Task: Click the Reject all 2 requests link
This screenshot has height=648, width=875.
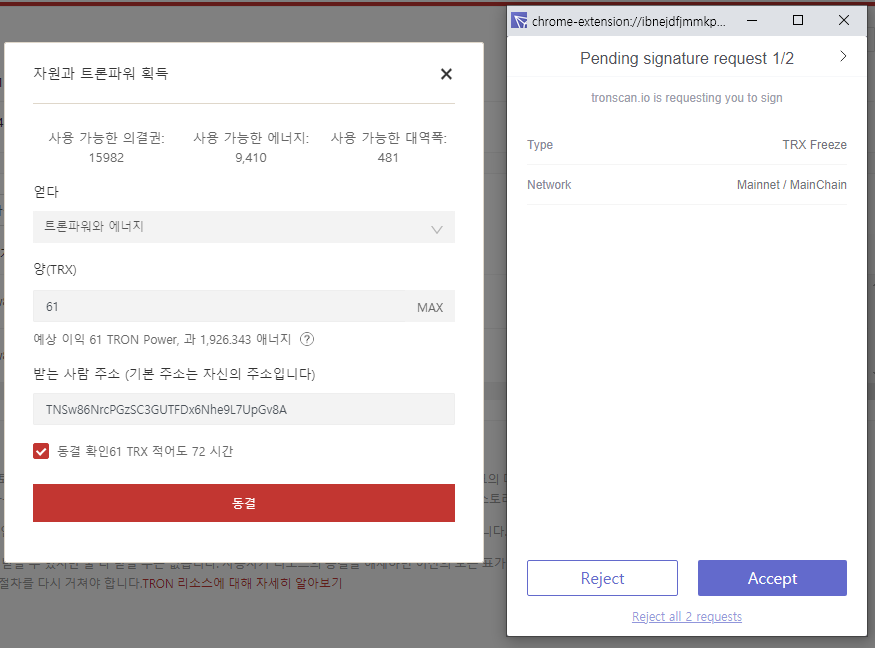Action: (x=687, y=616)
